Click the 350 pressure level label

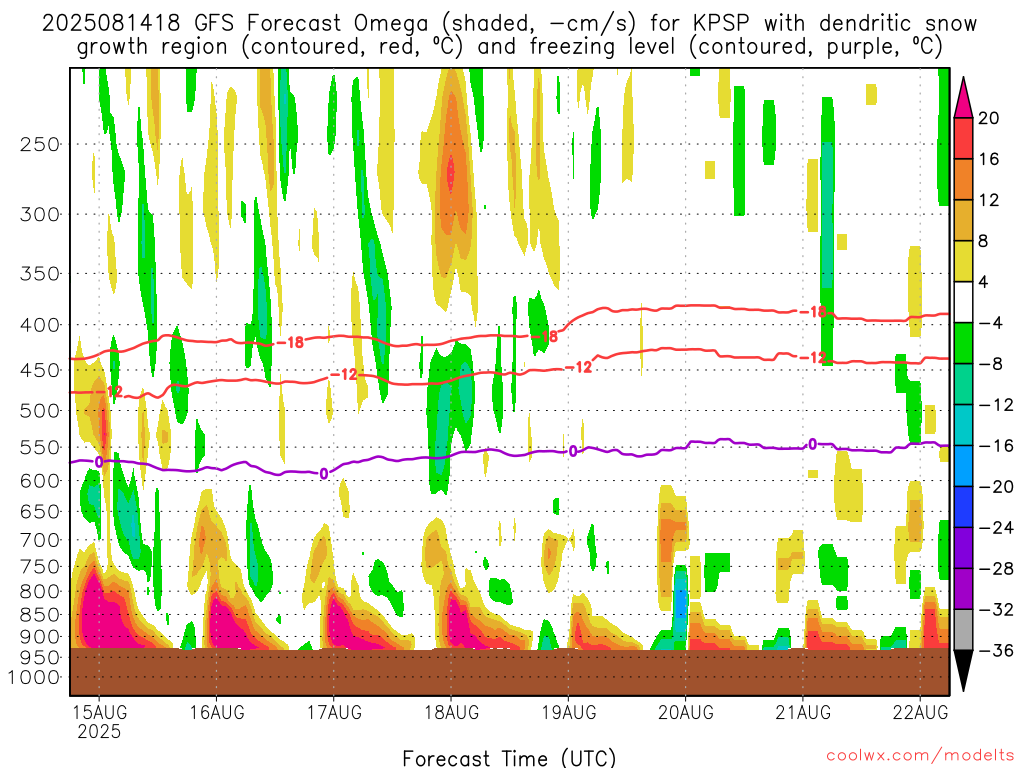[x=40, y=274]
